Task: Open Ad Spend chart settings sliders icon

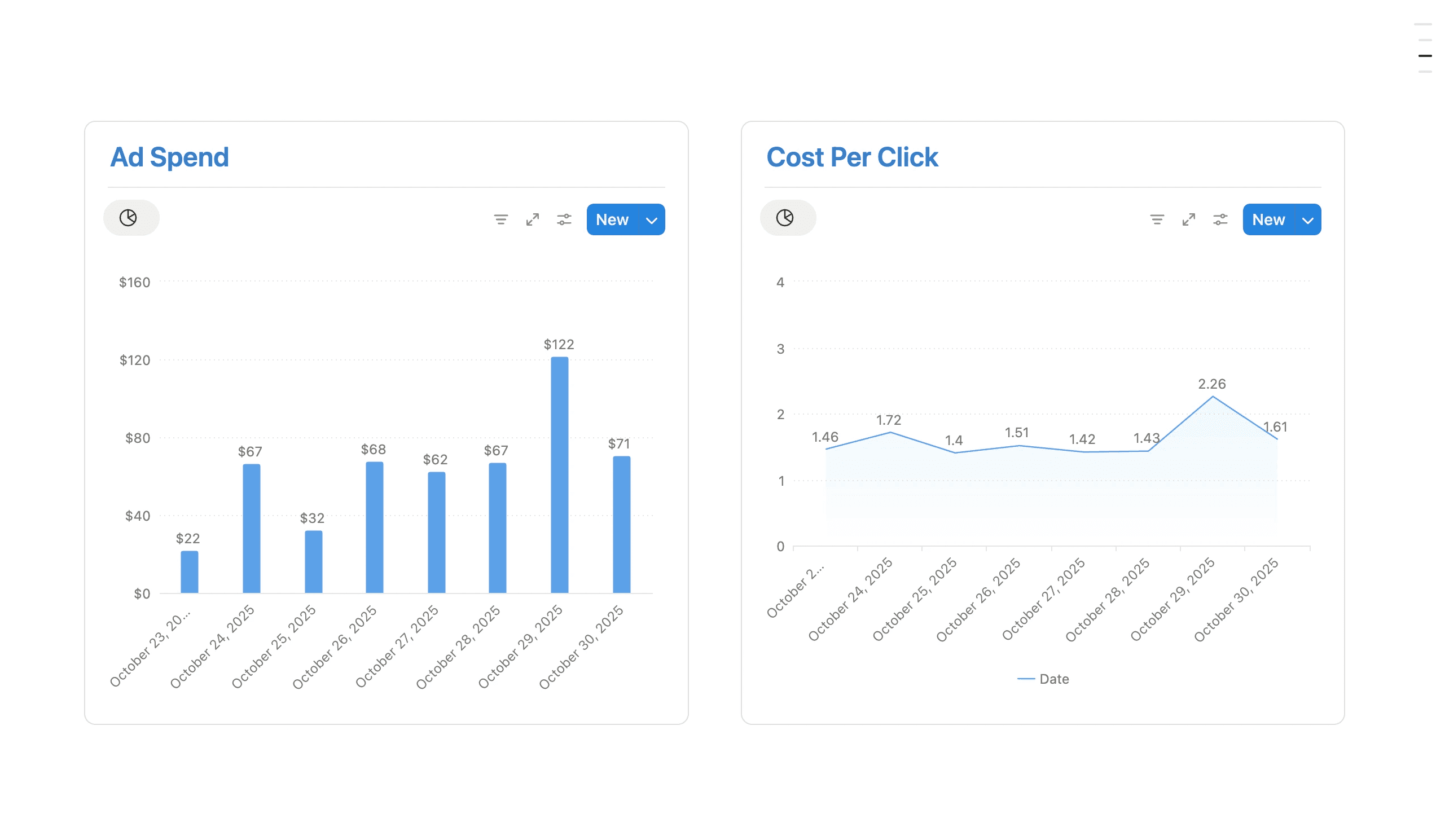Action: 564,220
